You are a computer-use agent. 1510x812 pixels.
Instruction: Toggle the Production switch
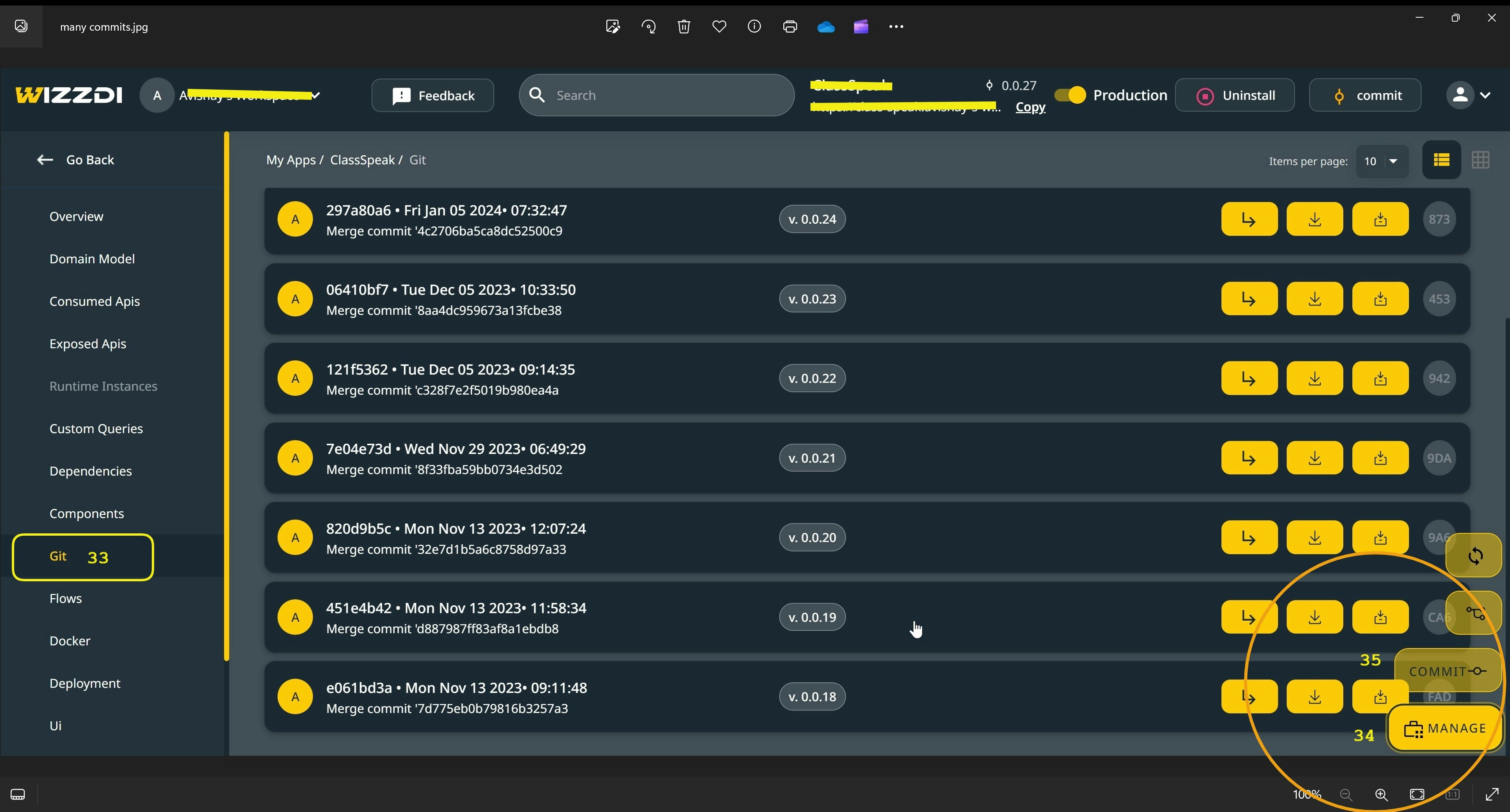click(x=1070, y=95)
